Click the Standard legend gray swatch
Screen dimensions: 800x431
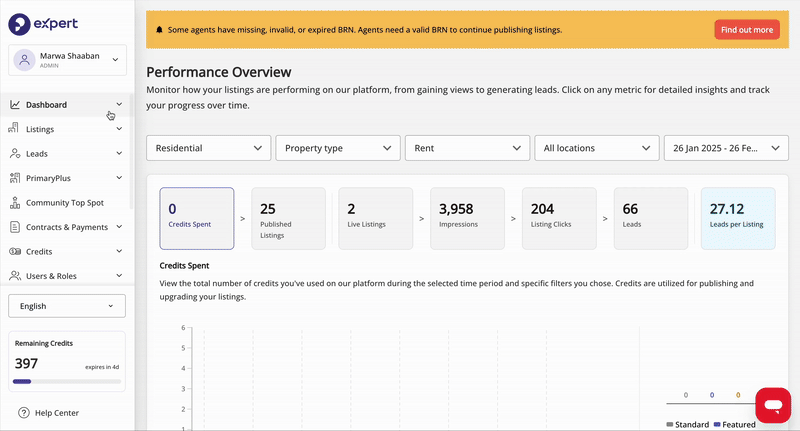point(670,424)
